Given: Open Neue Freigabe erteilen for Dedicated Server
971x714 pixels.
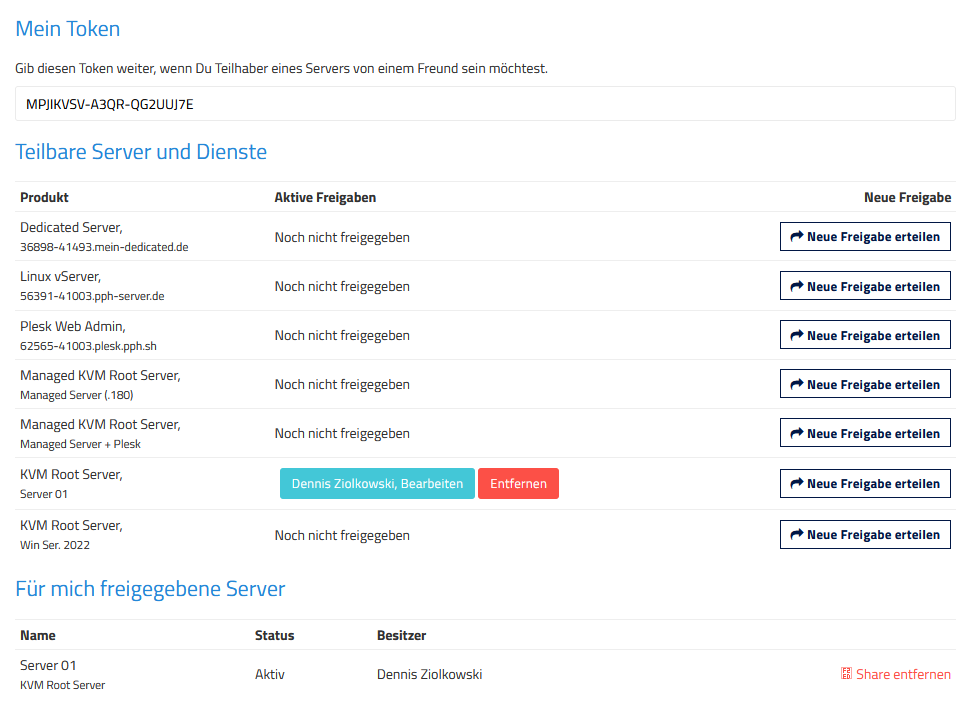Looking at the screenshot, I should [865, 237].
